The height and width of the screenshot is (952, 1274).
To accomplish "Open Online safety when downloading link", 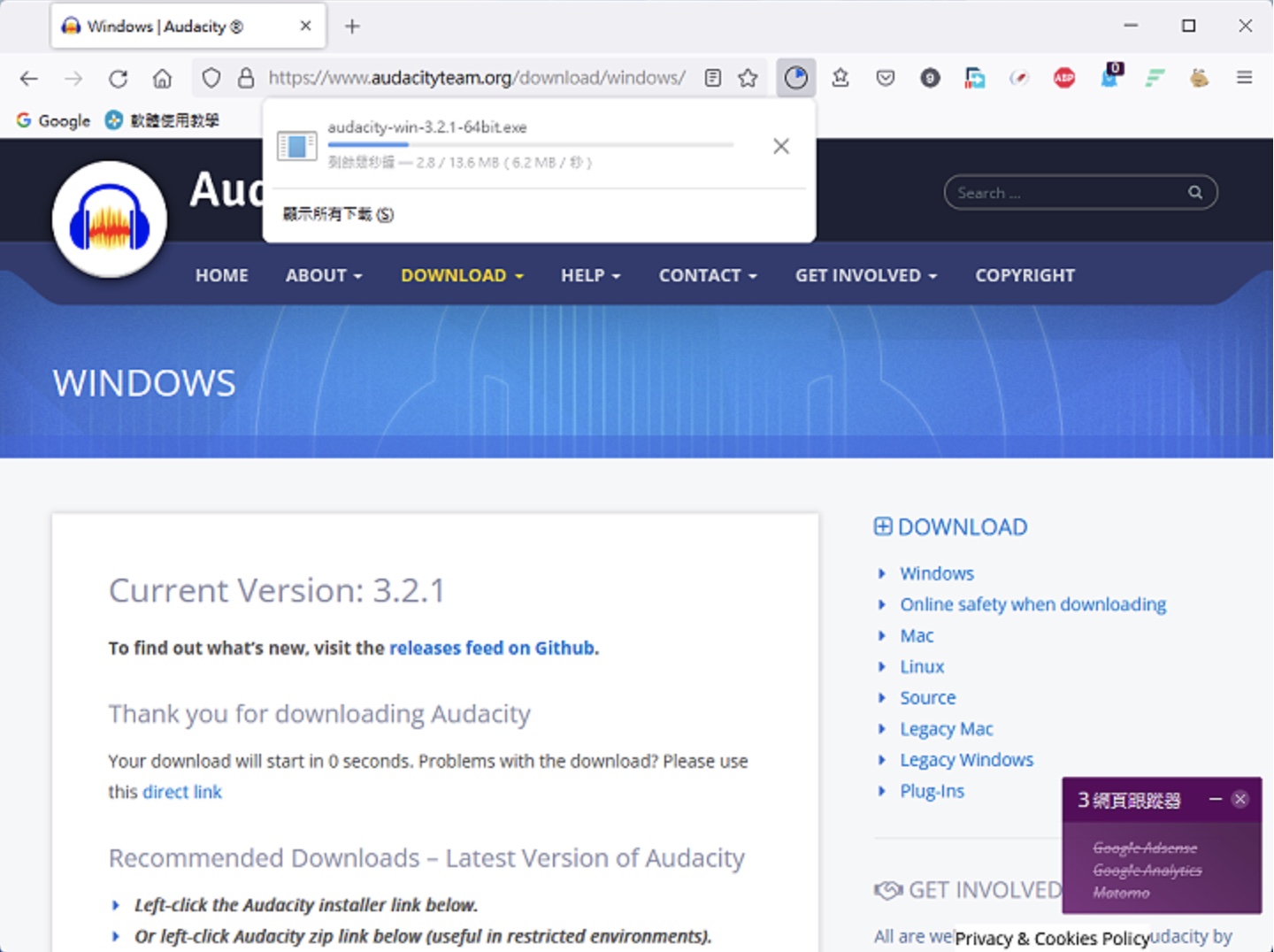I will 1032,604.
